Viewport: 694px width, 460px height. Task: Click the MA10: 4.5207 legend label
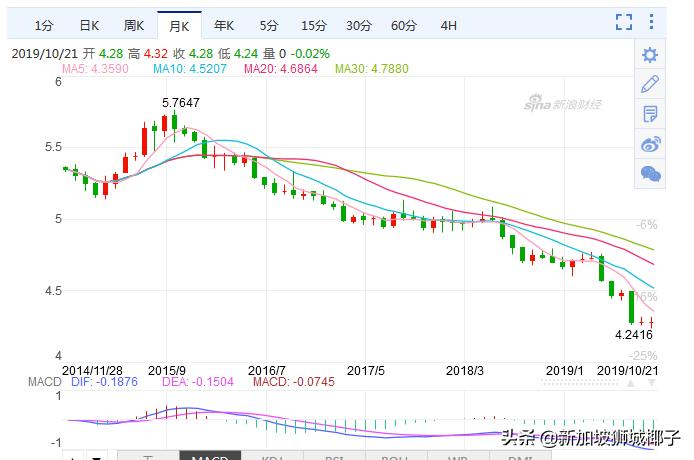tap(190, 69)
